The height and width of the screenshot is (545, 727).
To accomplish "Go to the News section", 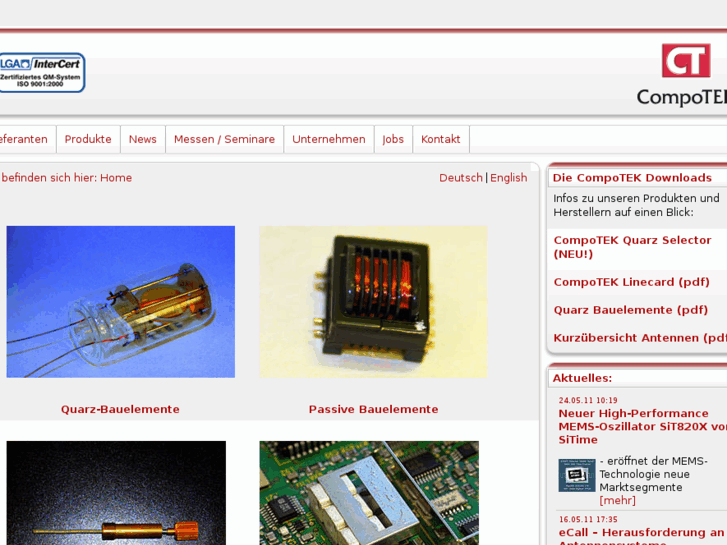I will 143,139.
